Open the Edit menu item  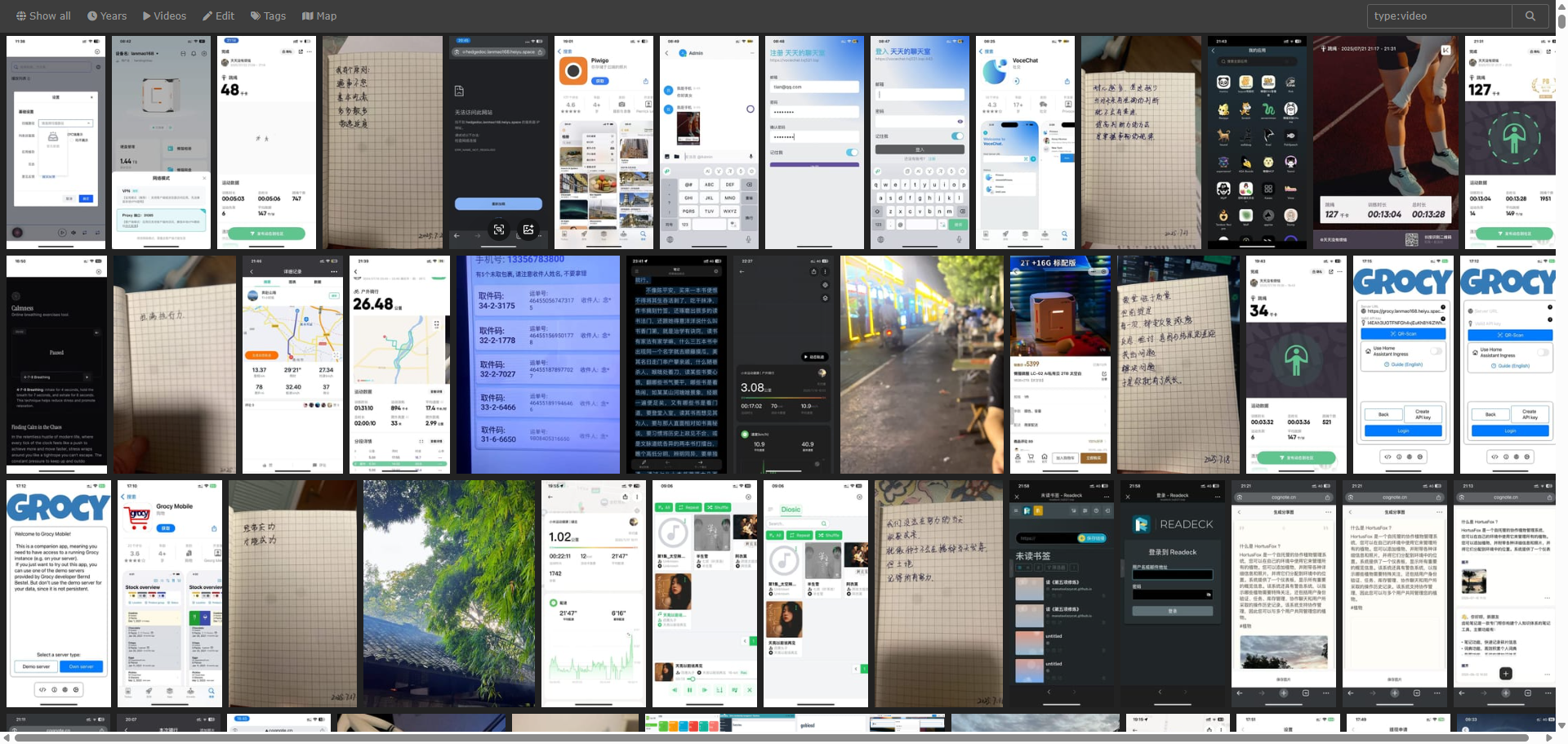click(218, 16)
